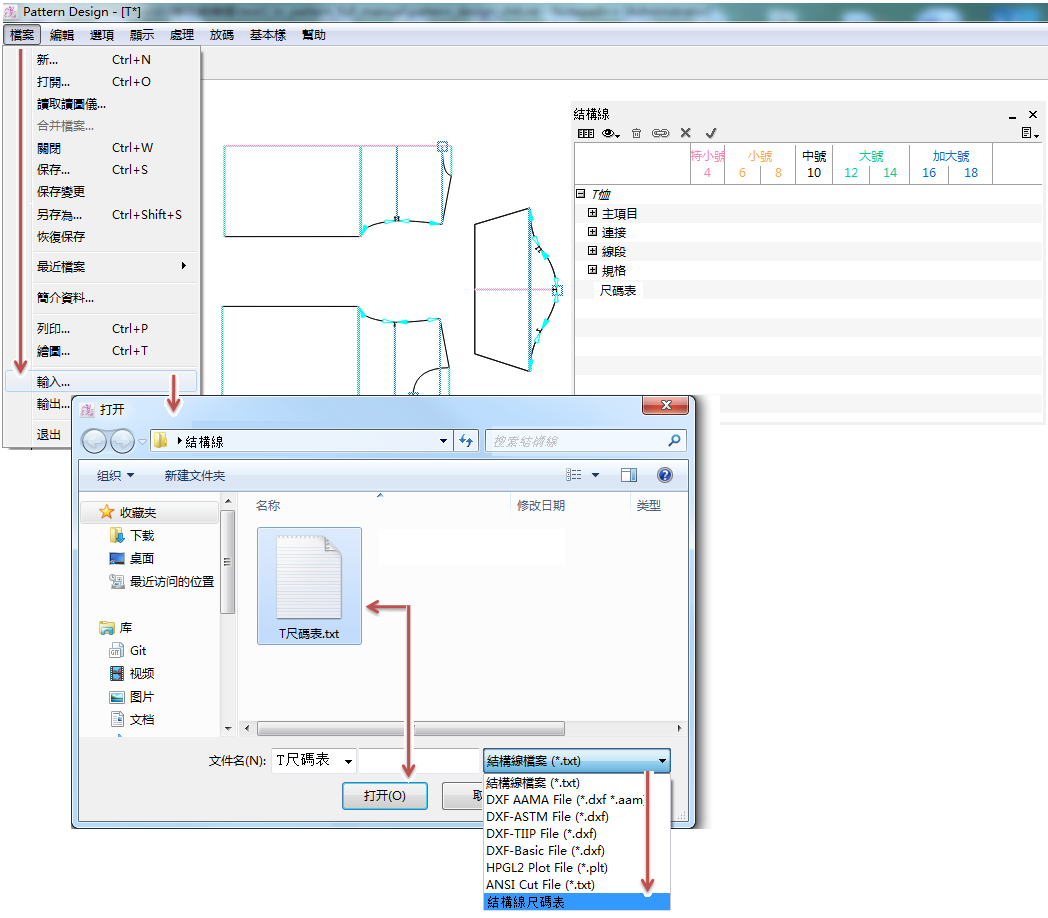The image size is (1048, 918).
Task: Click the 大號 size group header
Action: click(x=871, y=156)
